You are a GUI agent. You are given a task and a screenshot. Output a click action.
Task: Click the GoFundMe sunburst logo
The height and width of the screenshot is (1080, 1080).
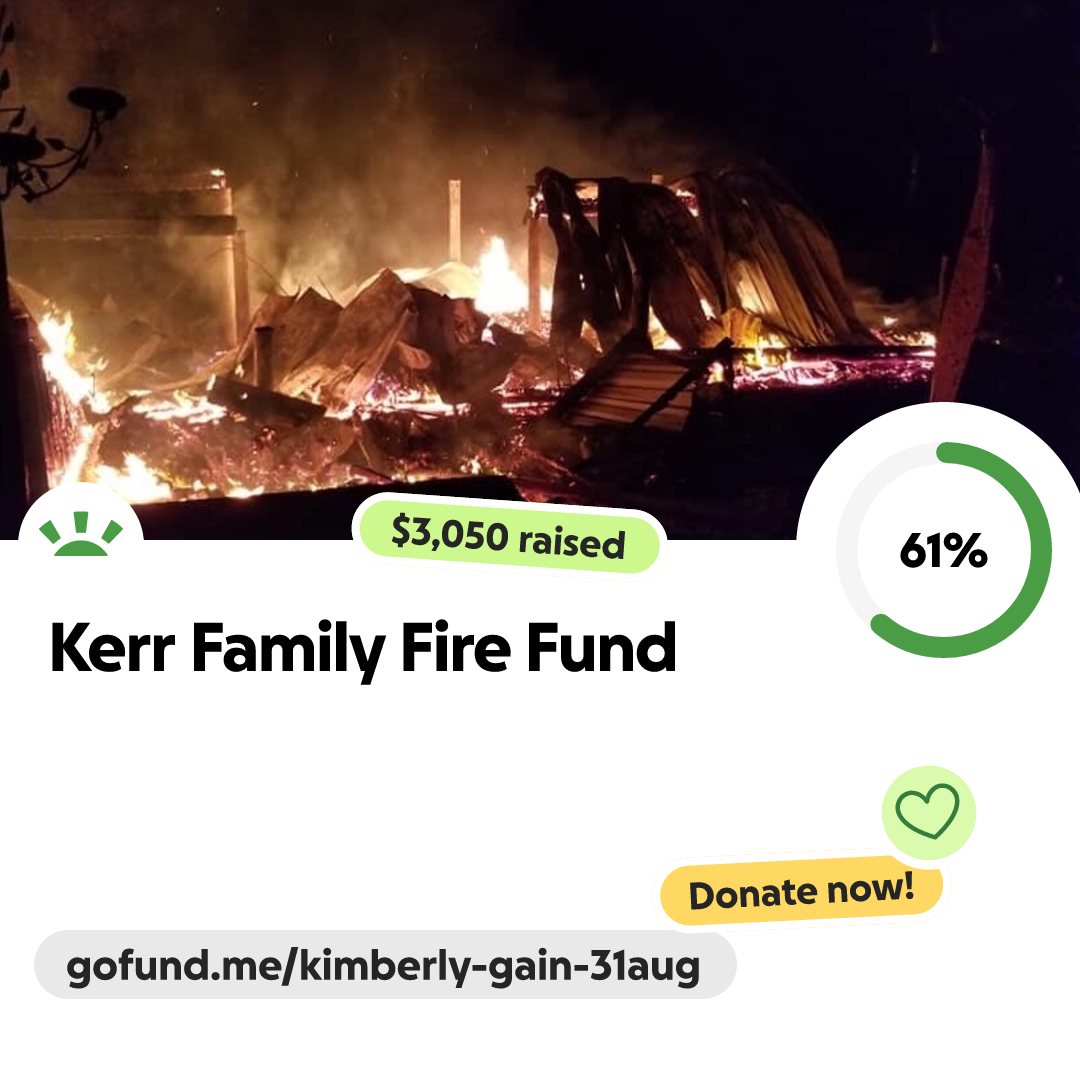[81, 534]
